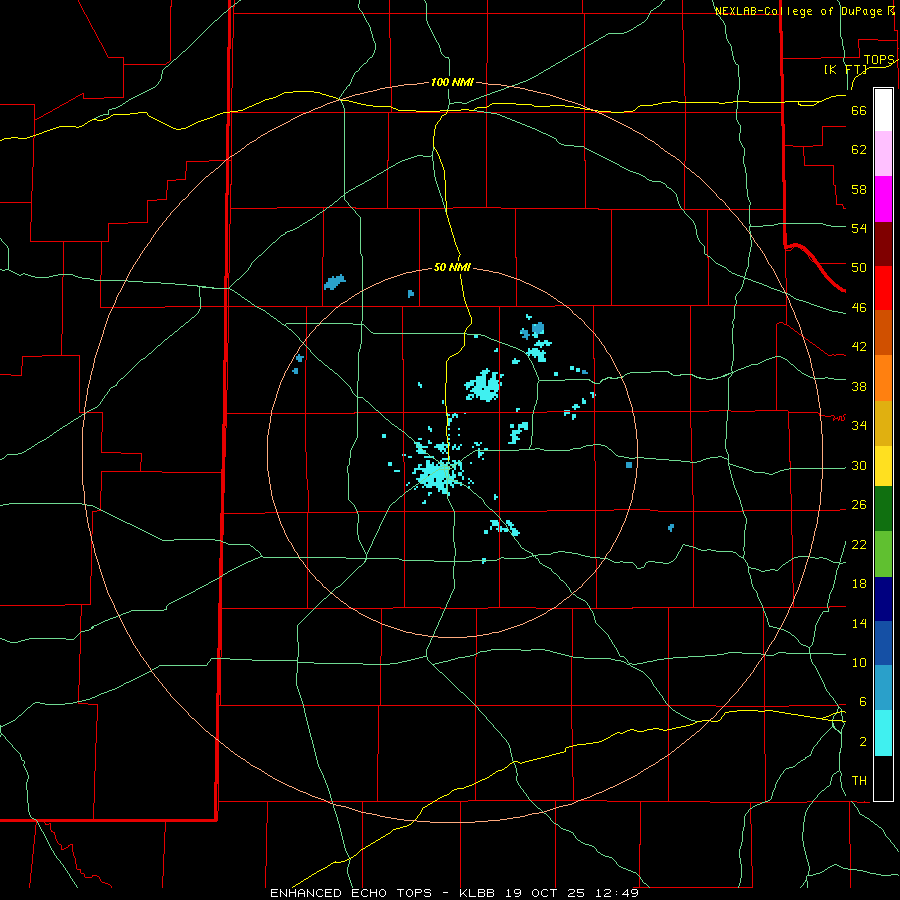The height and width of the screenshot is (900, 900).
Task: Click the 34 scale label
Action: [x=859, y=425]
